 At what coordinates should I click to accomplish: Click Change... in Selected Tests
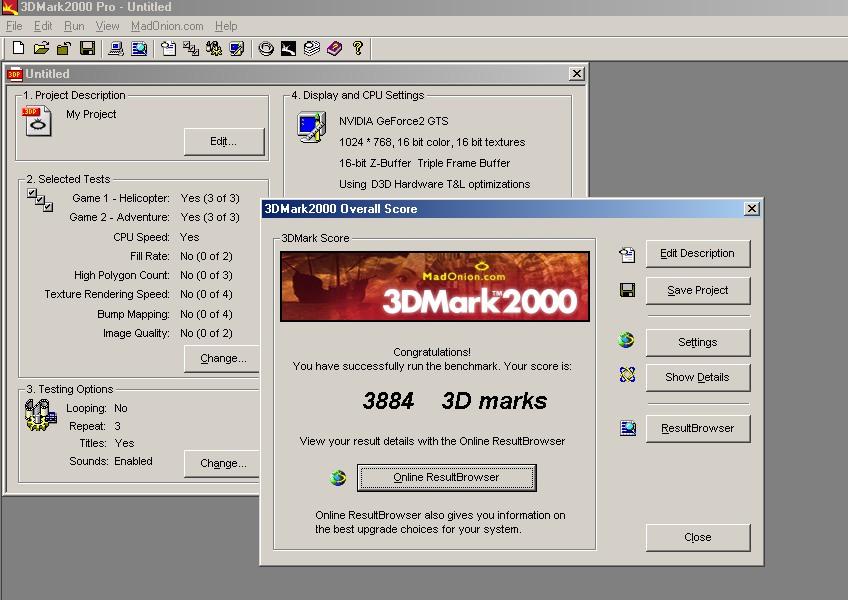point(222,359)
